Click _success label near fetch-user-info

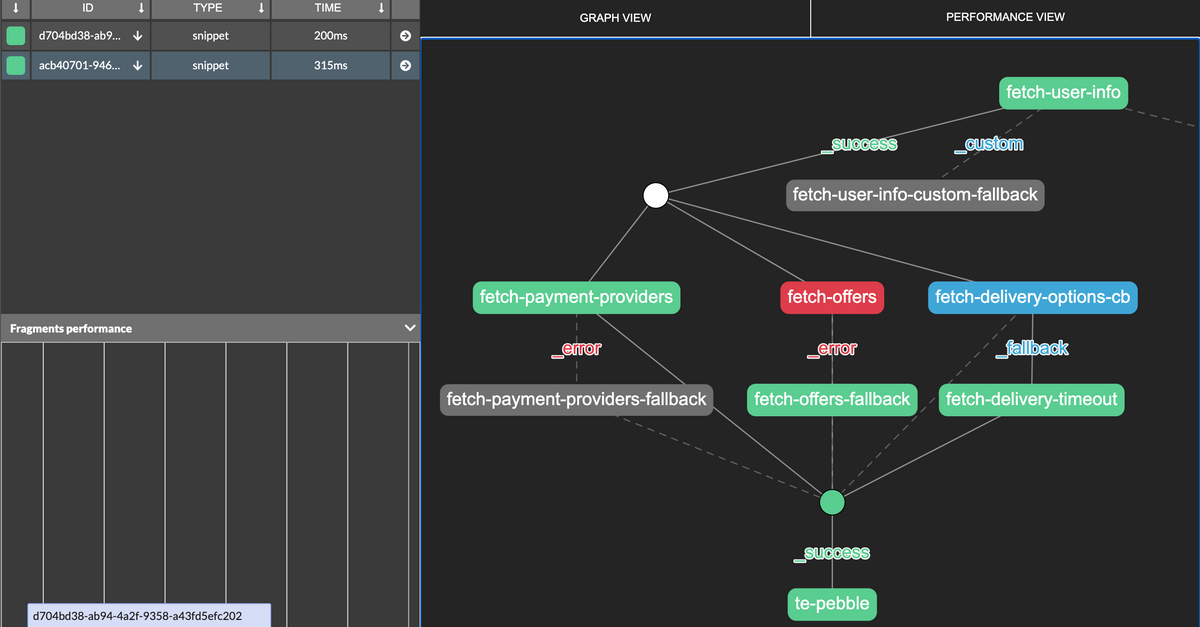[x=859, y=144]
